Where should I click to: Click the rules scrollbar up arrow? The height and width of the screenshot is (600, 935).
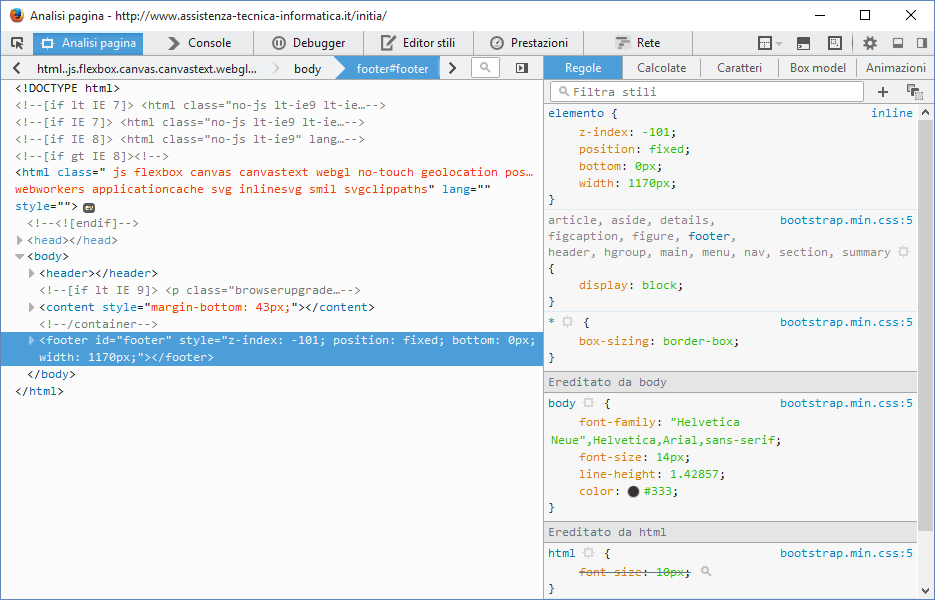click(925, 112)
